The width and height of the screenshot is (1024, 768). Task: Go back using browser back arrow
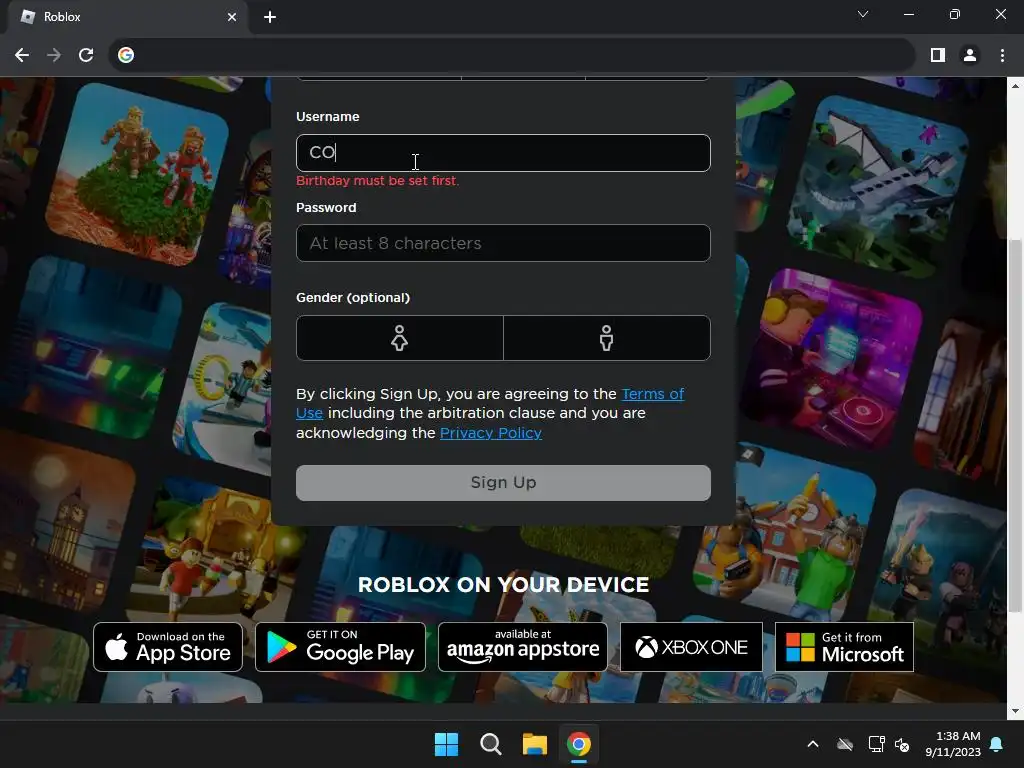(x=22, y=56)
